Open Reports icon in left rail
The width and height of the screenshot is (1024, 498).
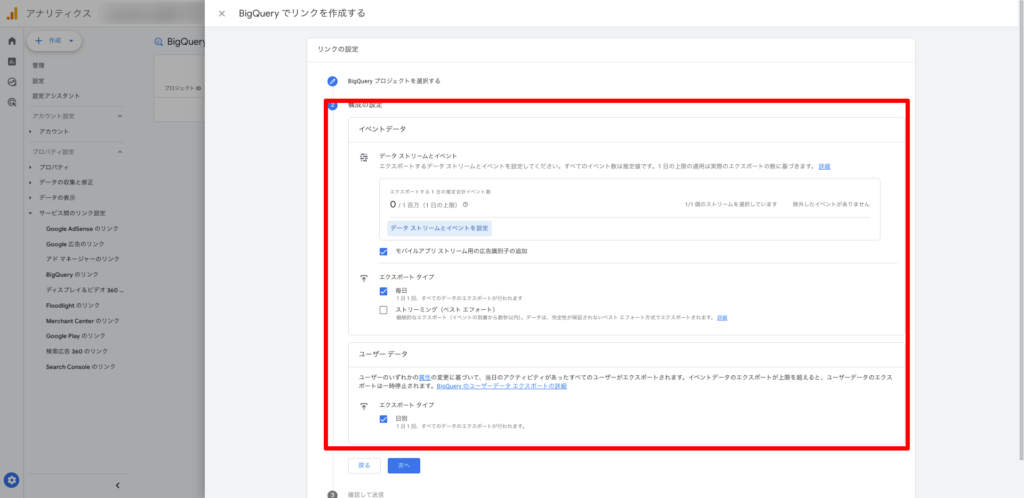[11, 61]
